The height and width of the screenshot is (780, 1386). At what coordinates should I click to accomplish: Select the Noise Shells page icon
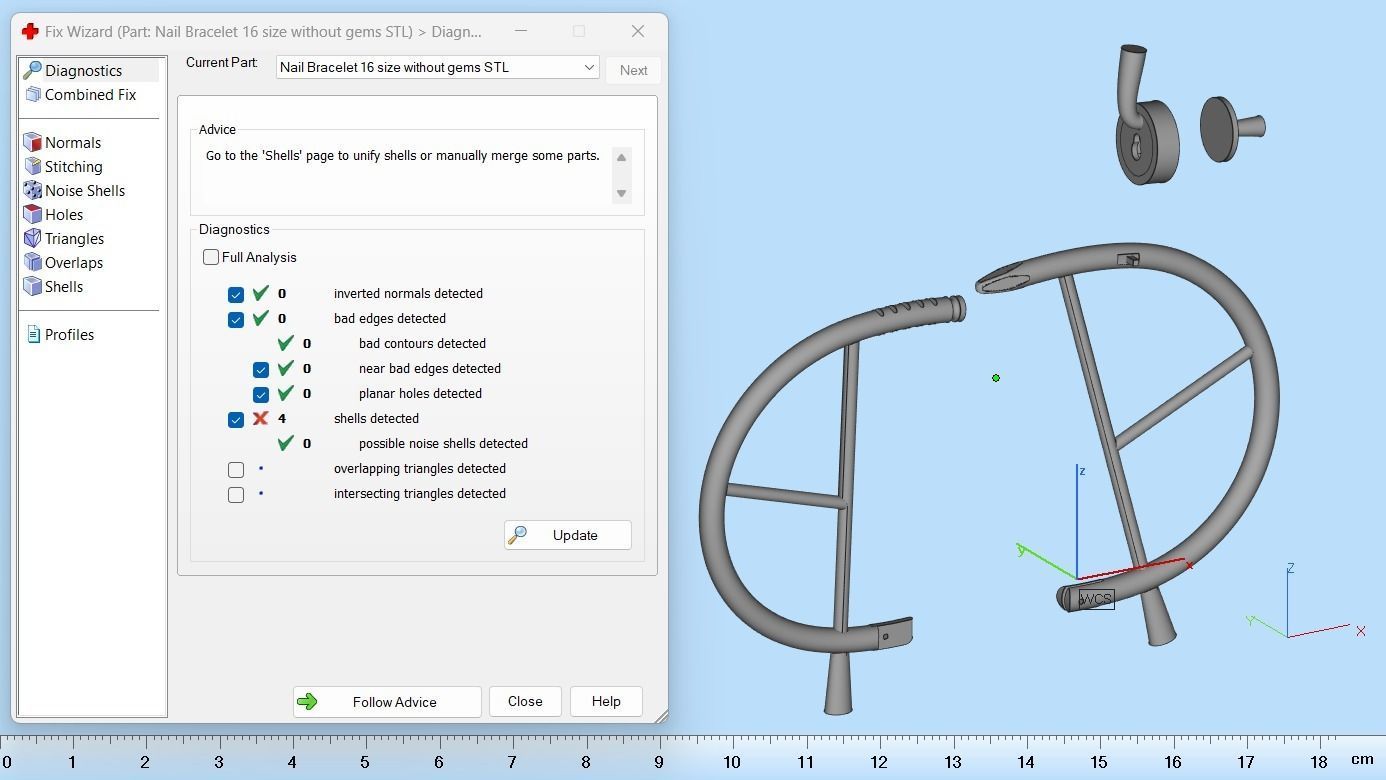[x=33, y=190]
